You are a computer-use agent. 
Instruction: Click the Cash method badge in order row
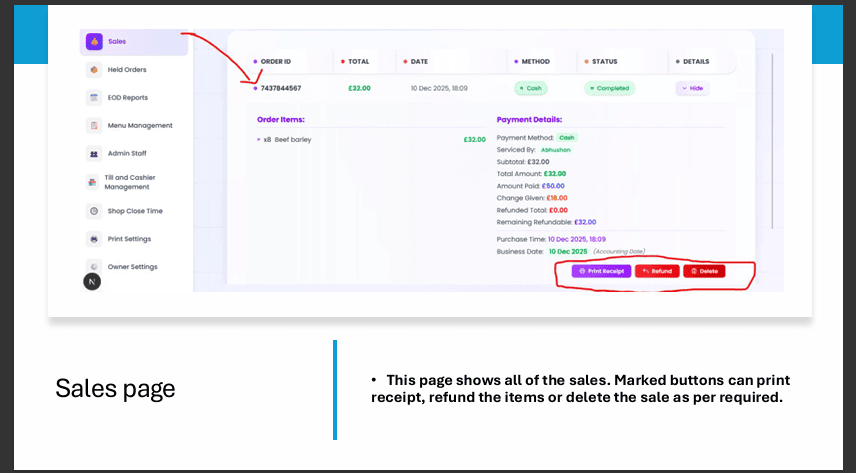(x=531, y=88)
